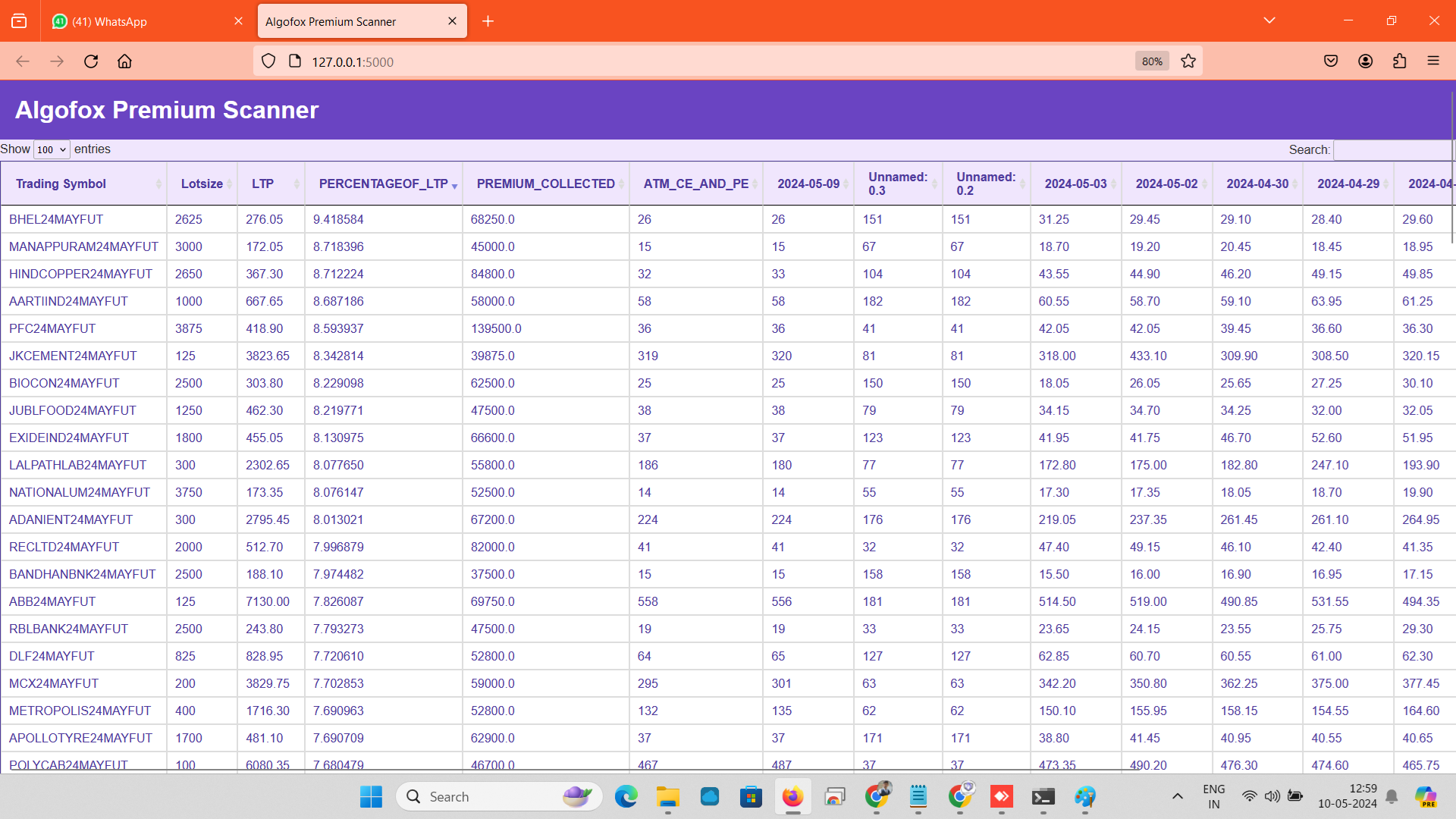Reload the Algofox Premium Scanner page
The image size is (1456, 819).
[91, 61]
